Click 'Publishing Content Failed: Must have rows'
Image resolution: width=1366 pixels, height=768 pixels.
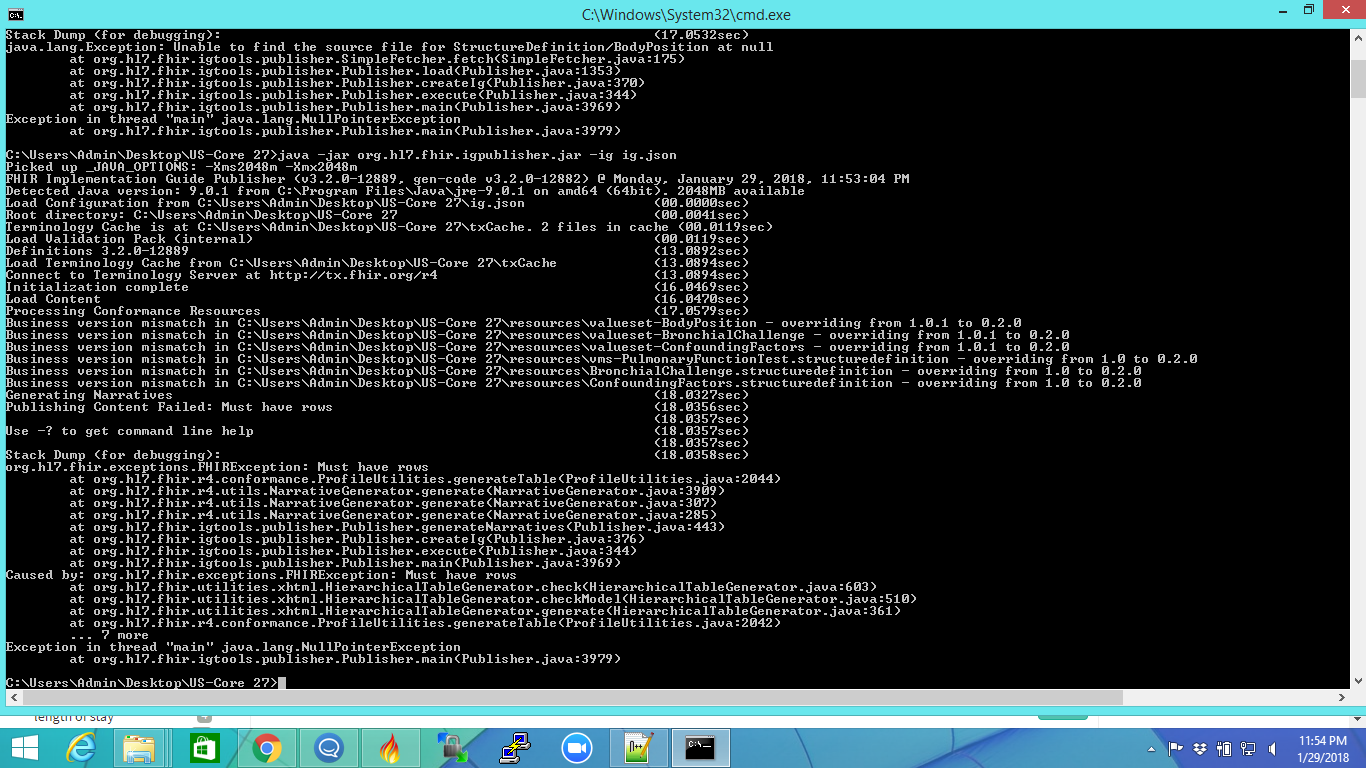pos(169,407)
